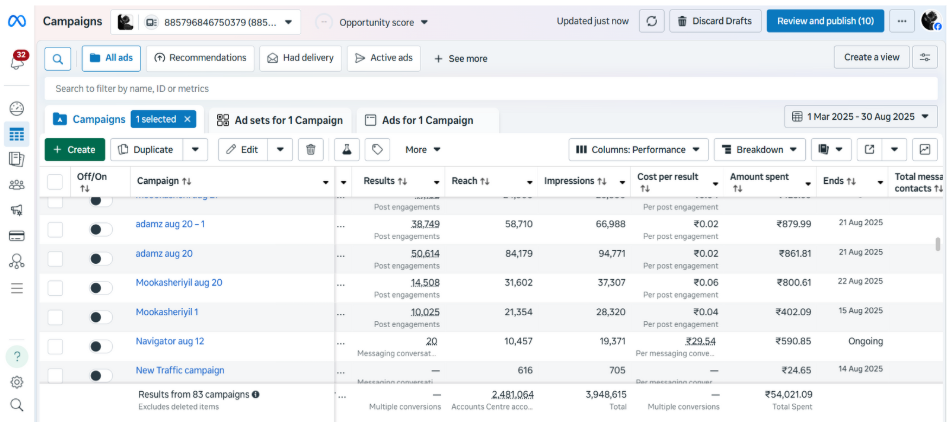Open the charts view icon at right
This screenshot has width=947, height=438.
tap(925, 150)
